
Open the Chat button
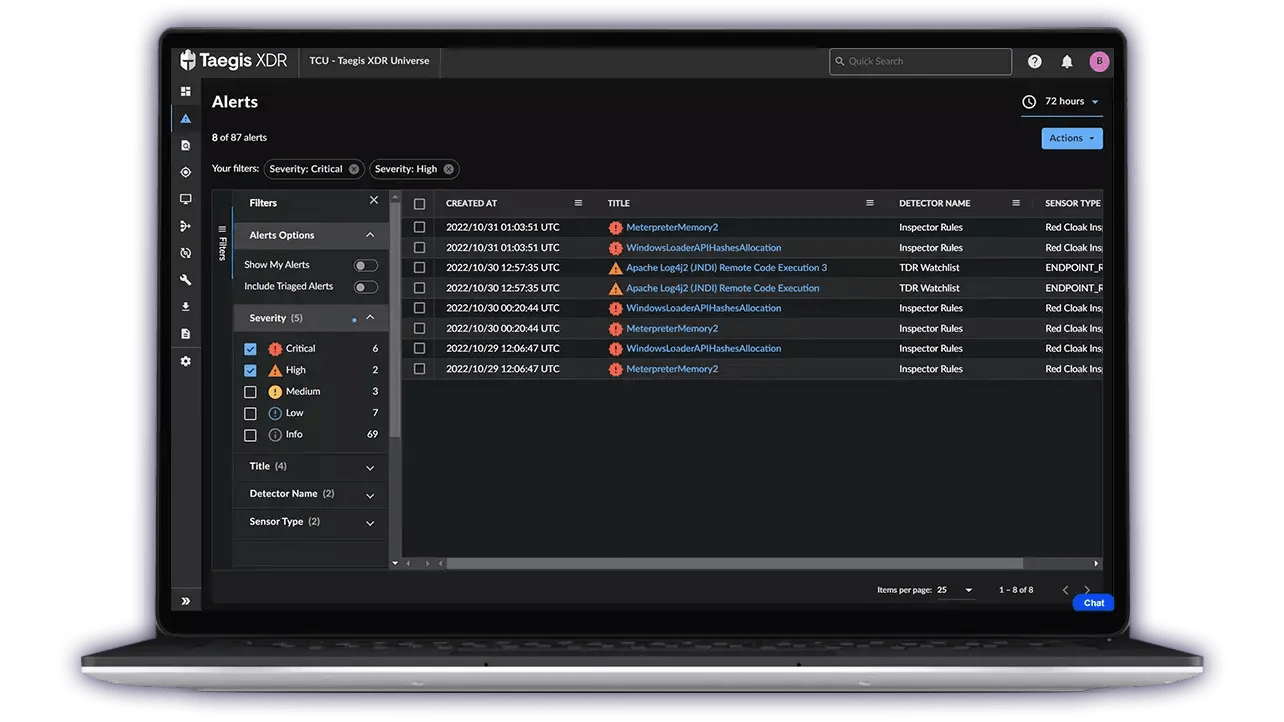[x=1093, y=602]
